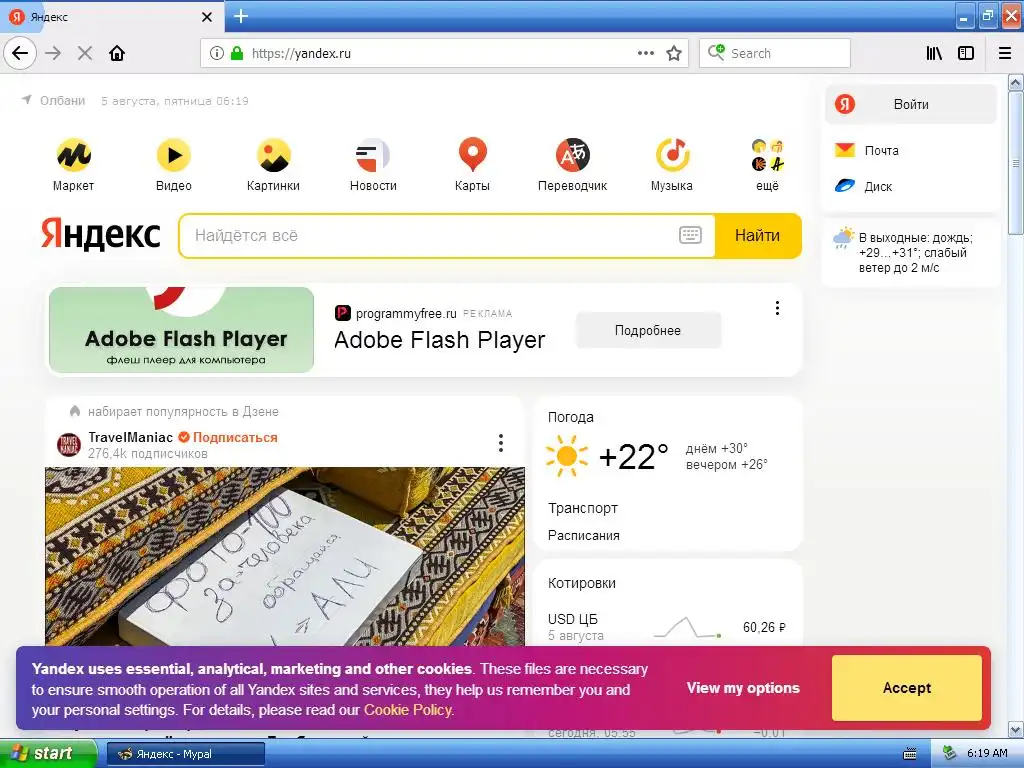The height and width of the screenshot is (768, 1024).
Task: Click the Подробнее button in ad
Action: coord(648,330)
